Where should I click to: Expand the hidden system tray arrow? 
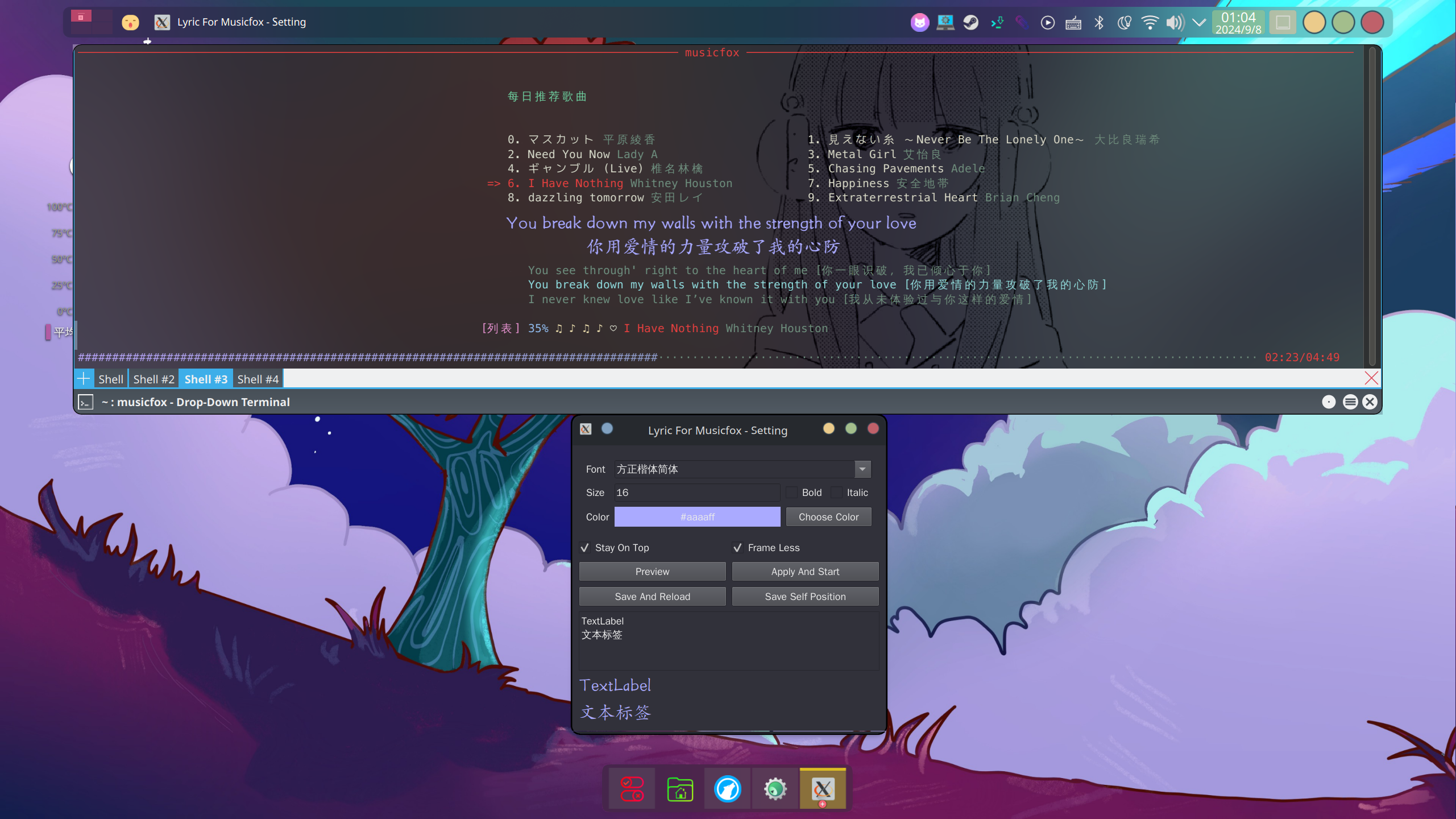coord(1198,22)
